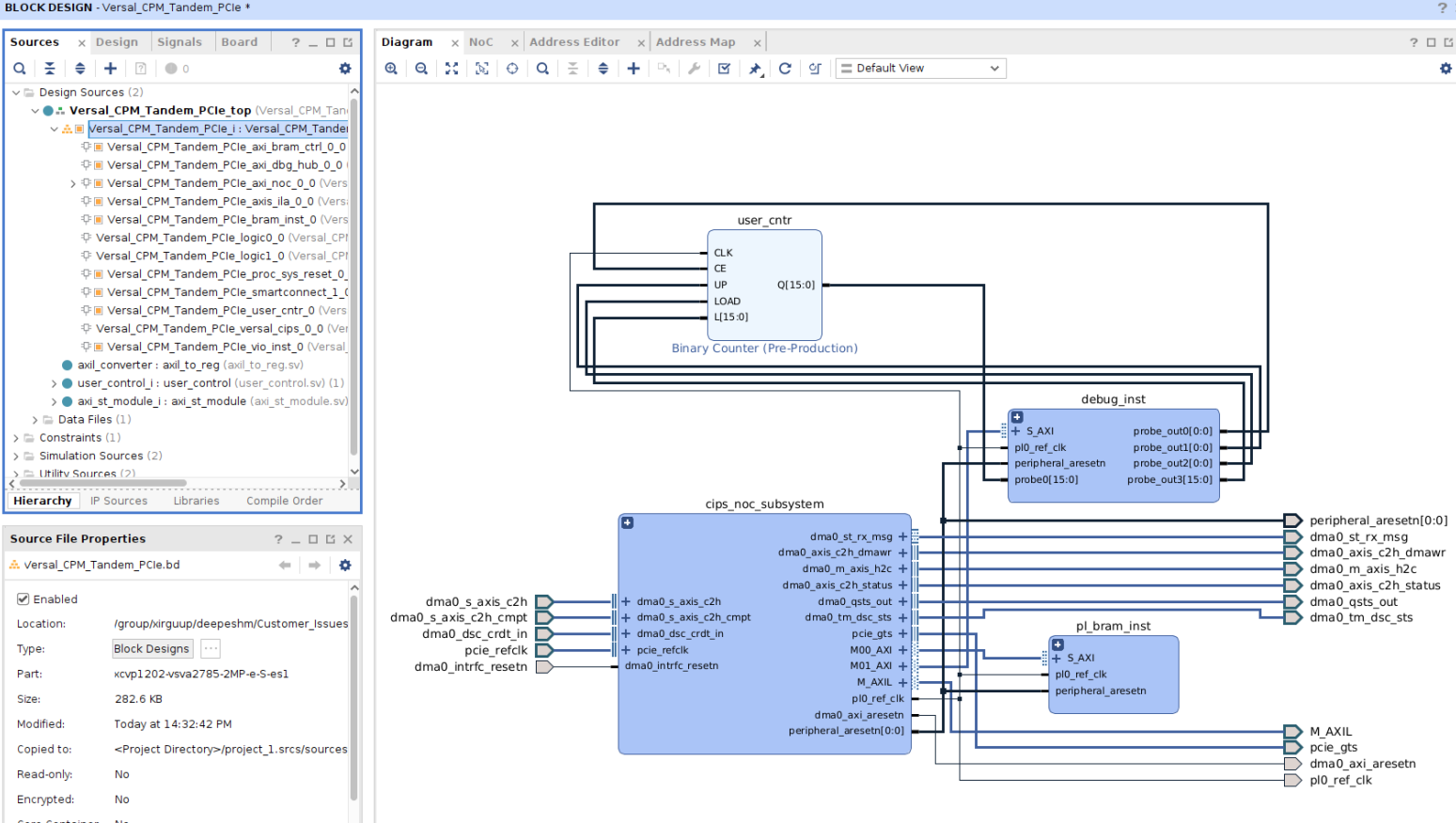
Task: Run Validate Design using the checkmark icon
Action: (723, 68)
